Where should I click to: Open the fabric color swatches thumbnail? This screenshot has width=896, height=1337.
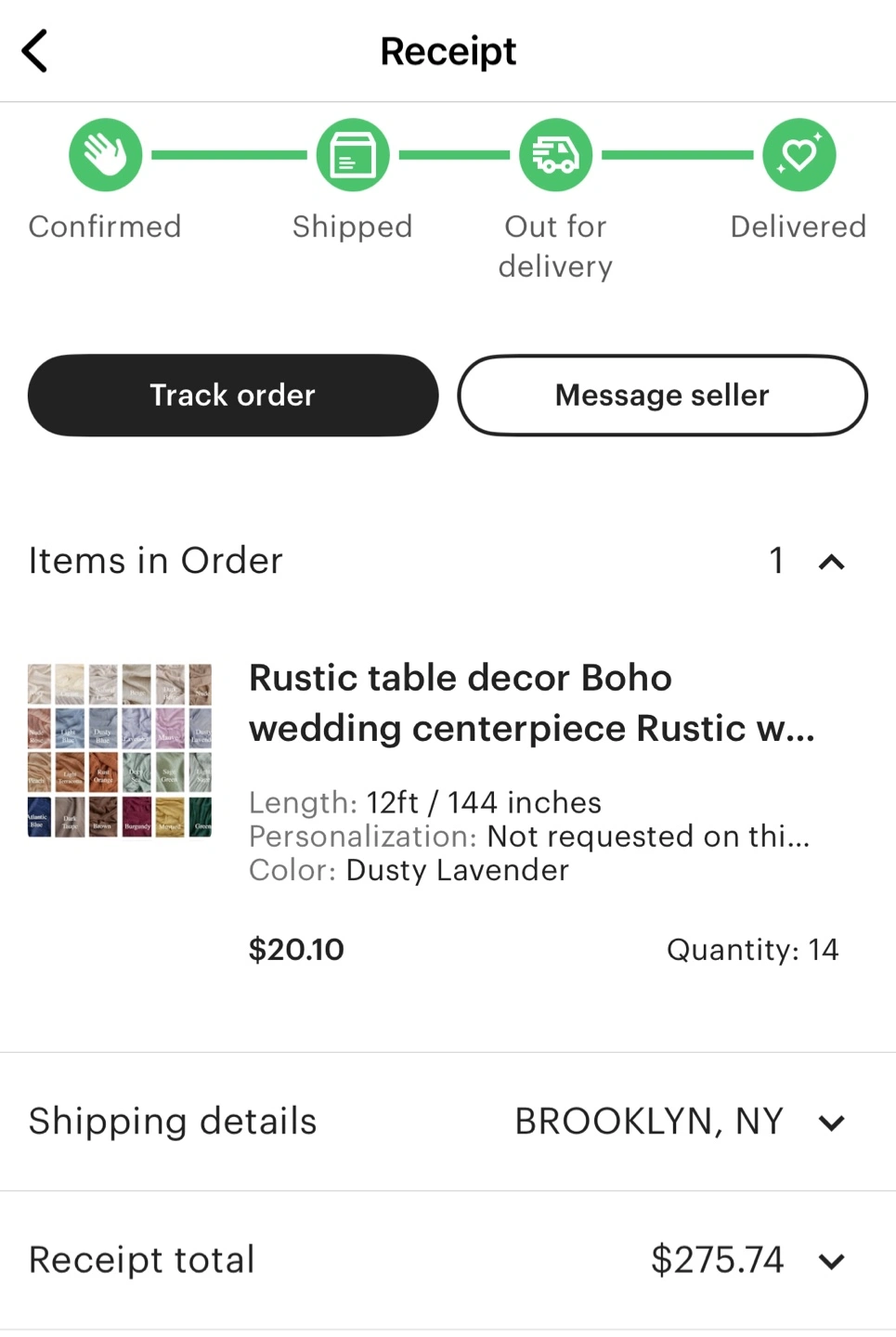(120, 750)
